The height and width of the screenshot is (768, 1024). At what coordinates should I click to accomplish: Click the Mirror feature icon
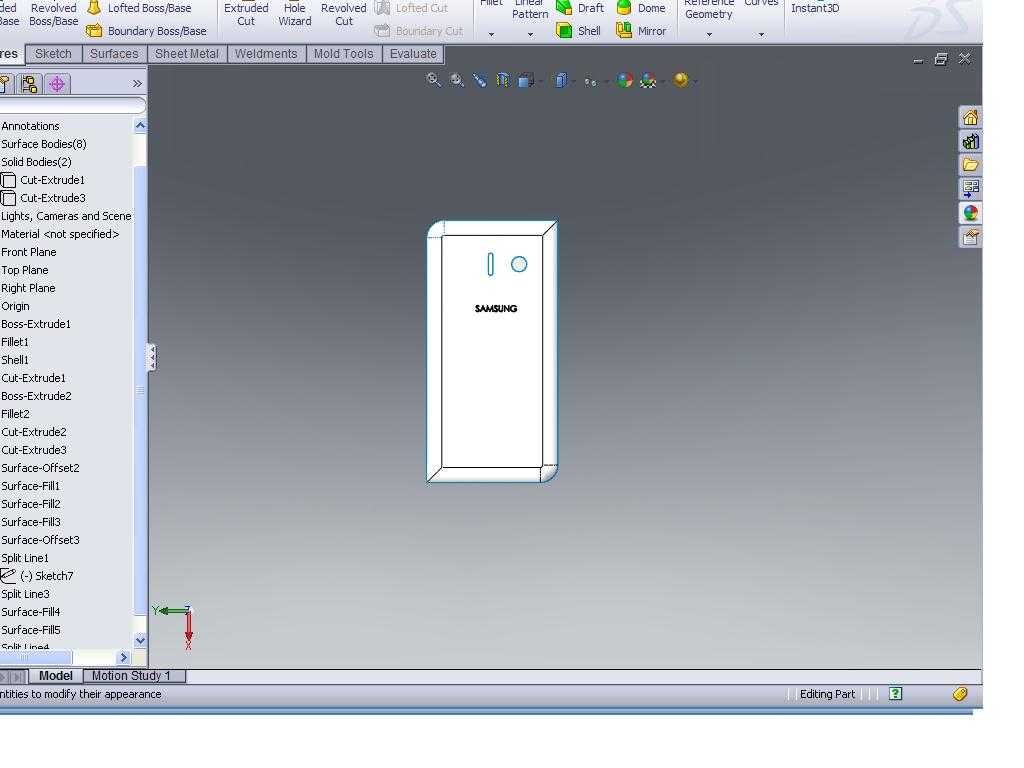[x=624, y=31]
